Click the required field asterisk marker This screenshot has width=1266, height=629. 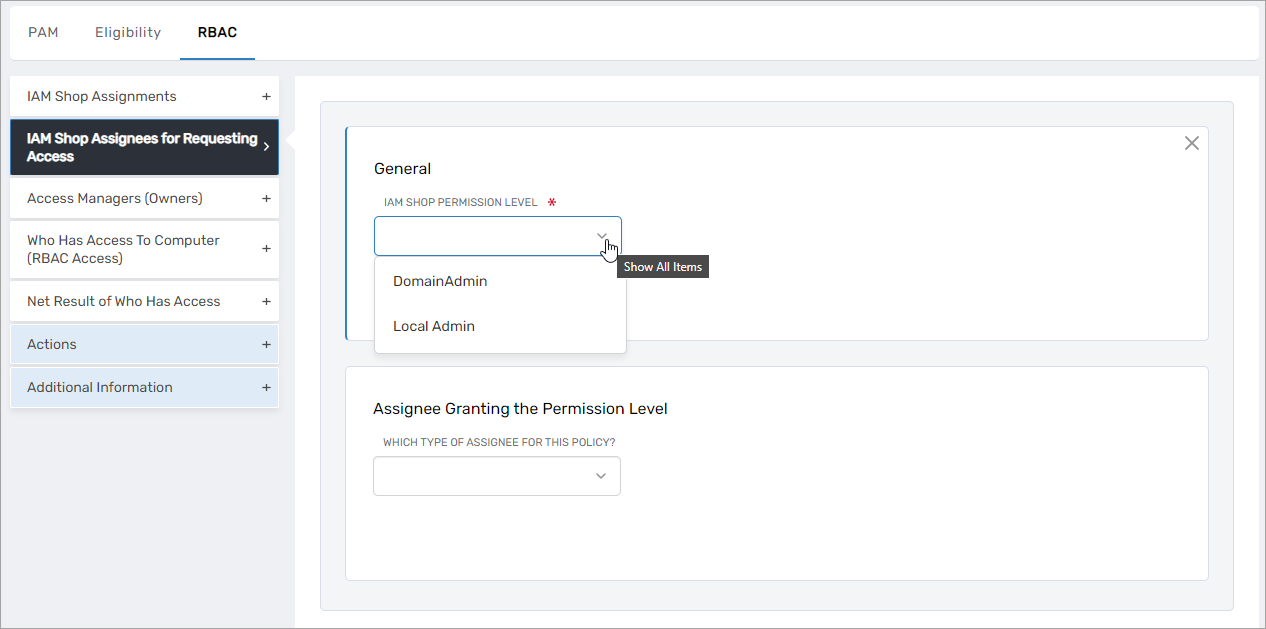551,200
